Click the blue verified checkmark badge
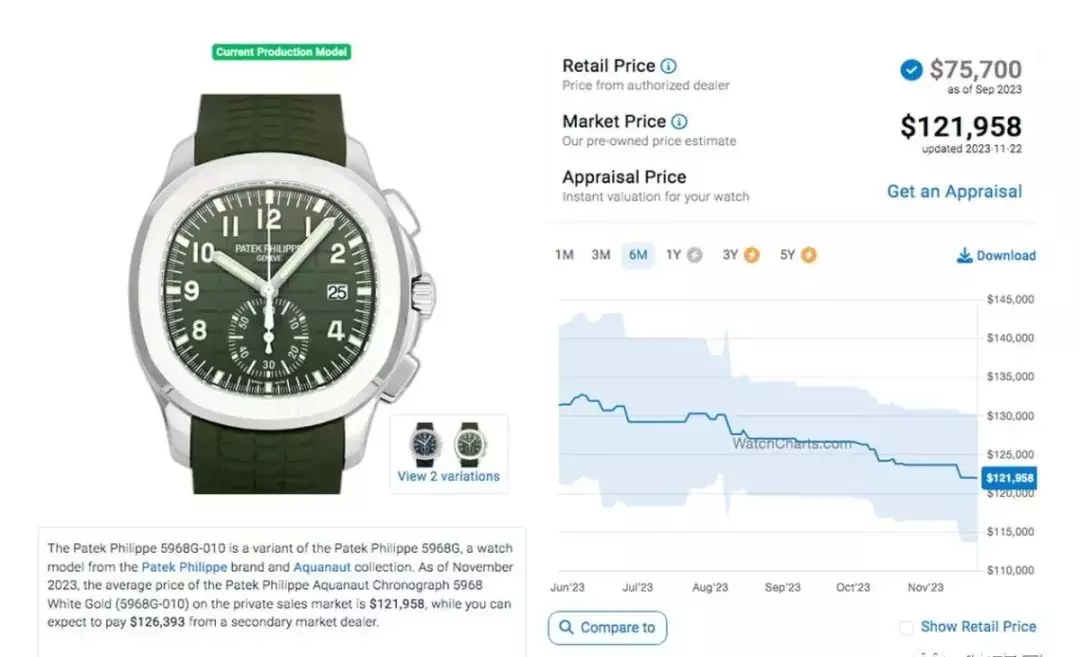Viewport: 1080px width, 657px height. (x=911, y=70)
